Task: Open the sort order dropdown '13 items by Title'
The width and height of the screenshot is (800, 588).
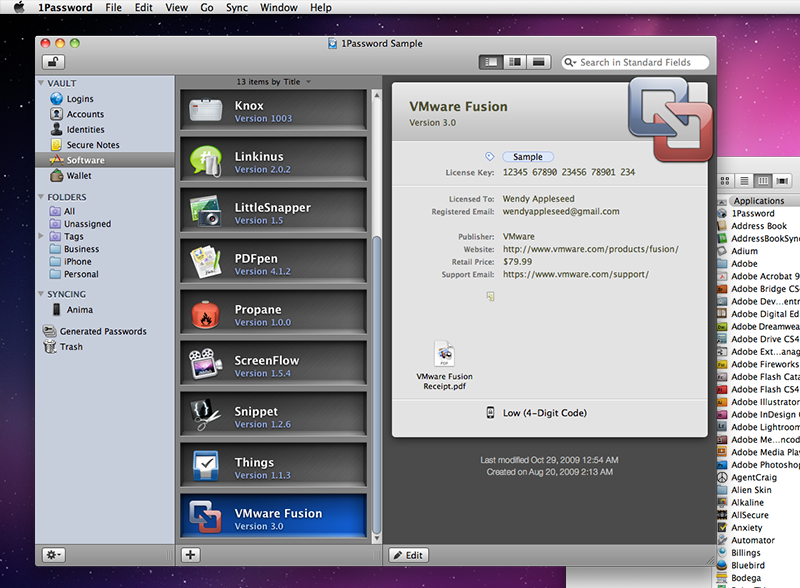Action: click(x=273, y=82)
